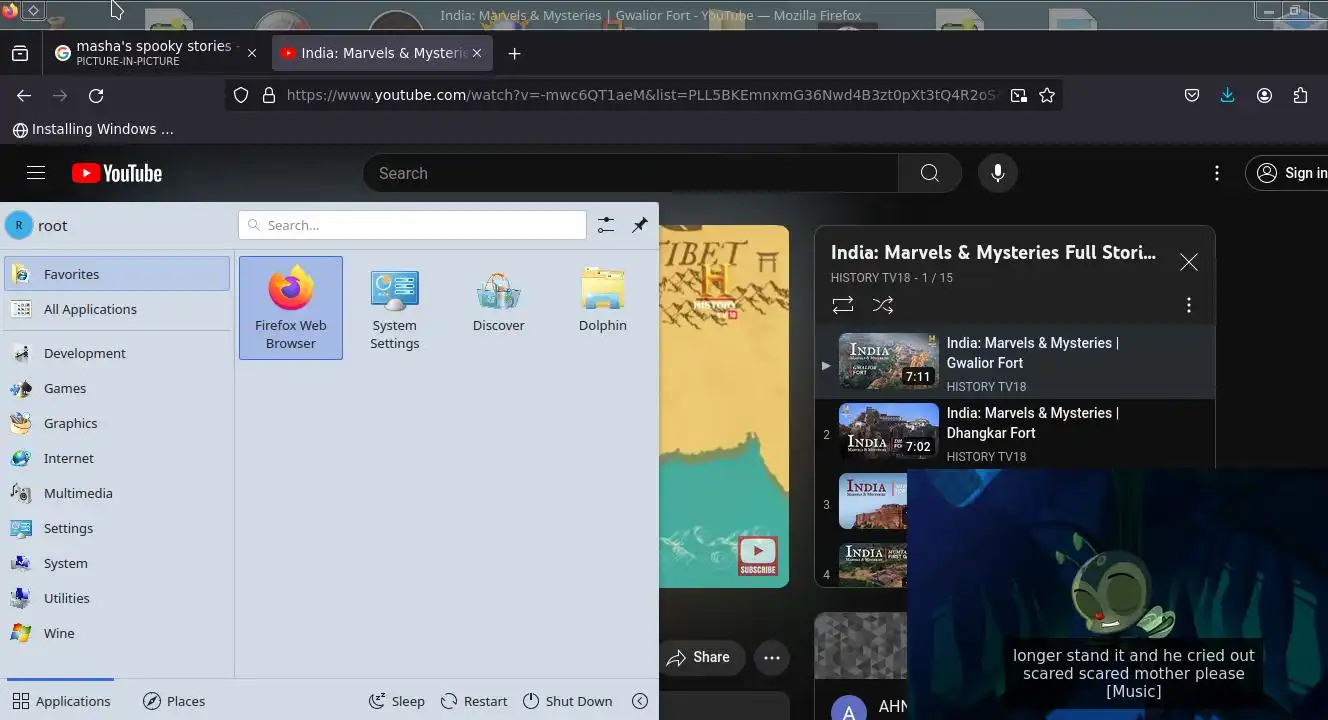The image size is (1328, 720).
Task: Open Firefox downloads panel
Action: (x=1228, y=95)
